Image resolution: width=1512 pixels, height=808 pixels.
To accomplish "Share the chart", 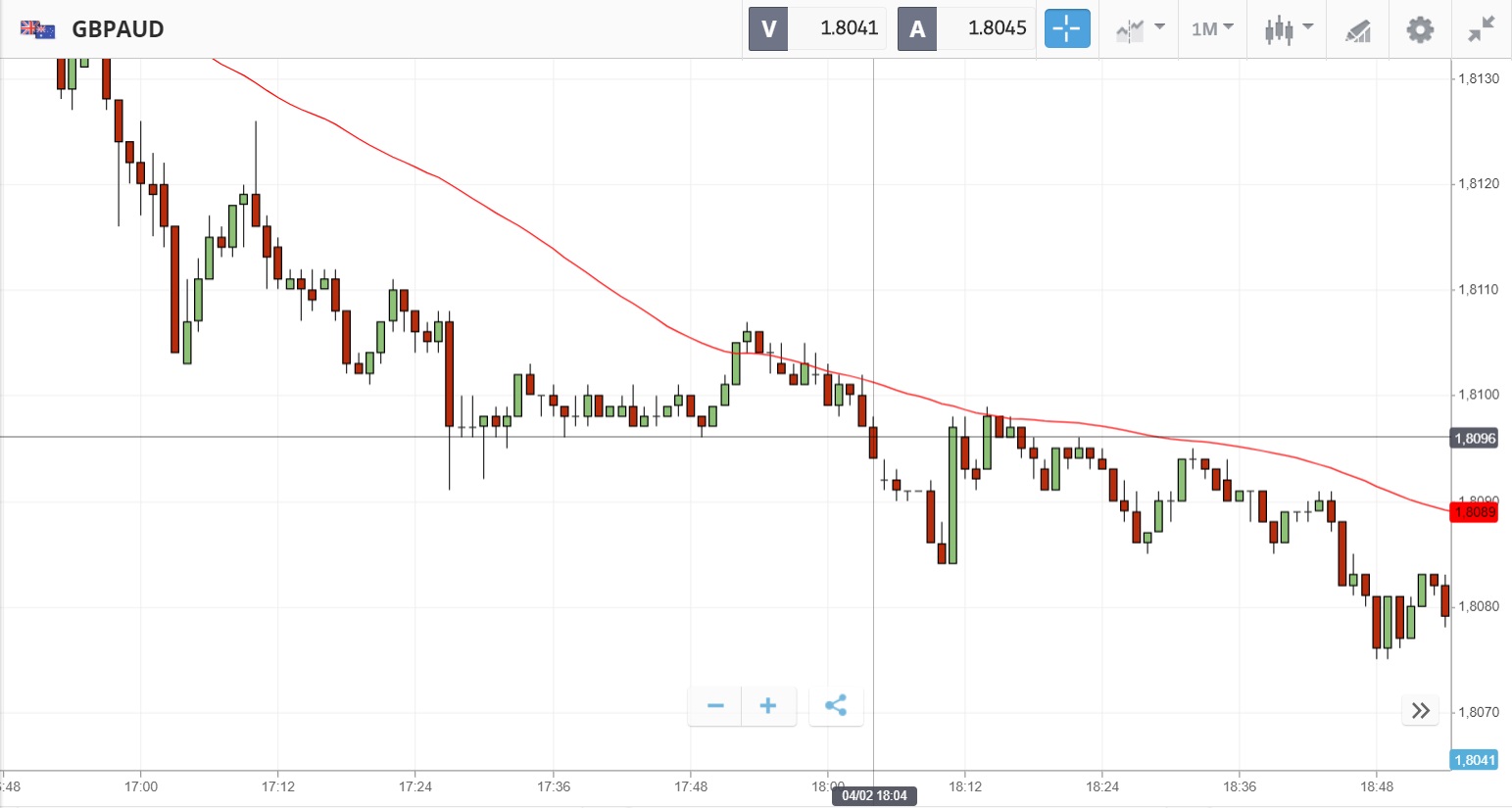I will pos(836,706).
